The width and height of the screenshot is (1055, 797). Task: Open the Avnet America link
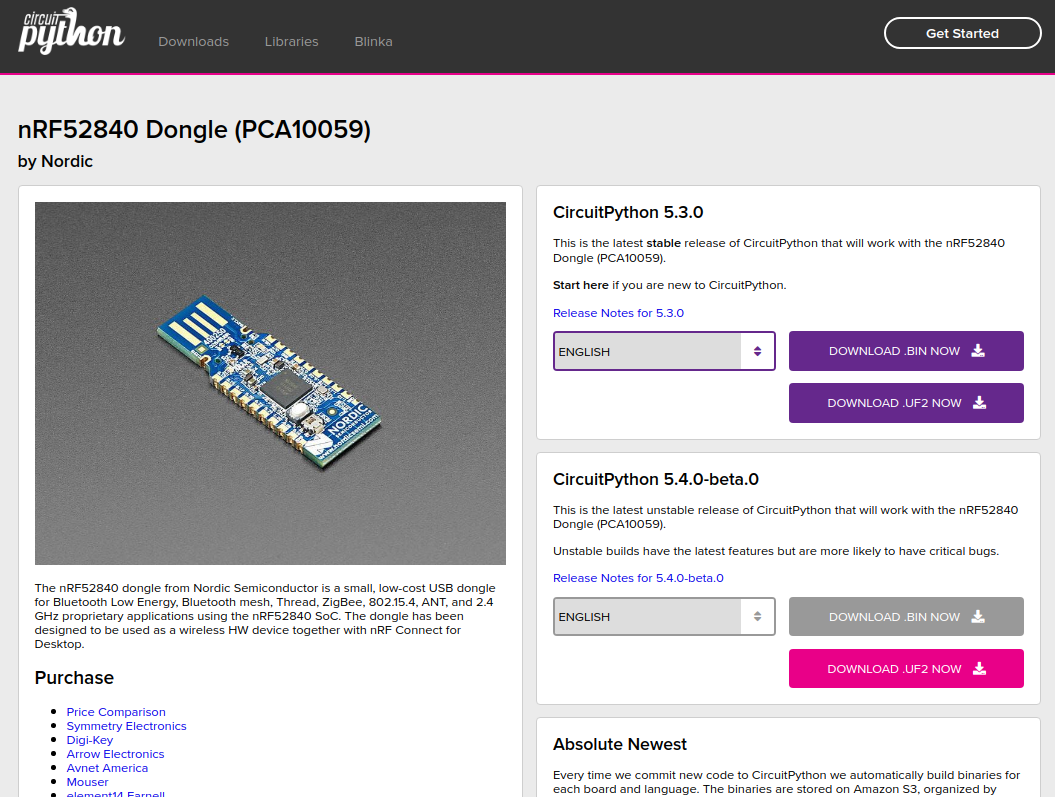click(107, 768)
